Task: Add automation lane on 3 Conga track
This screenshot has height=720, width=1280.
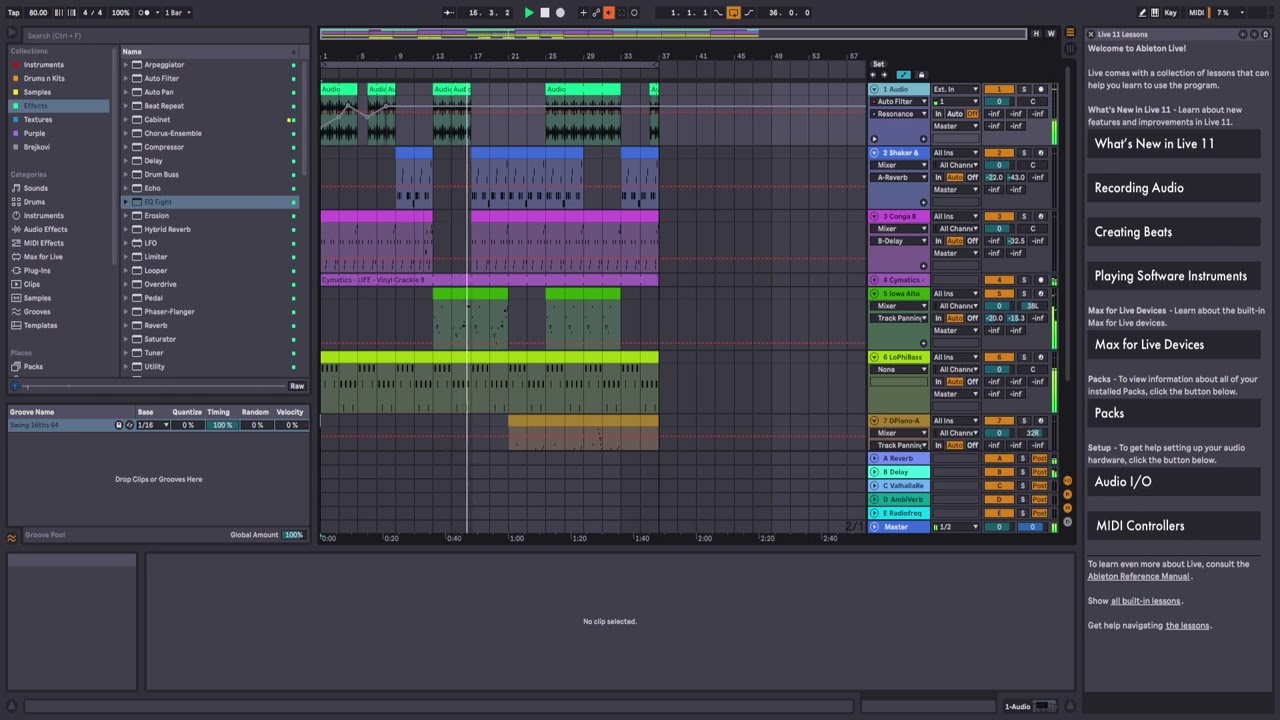Action: 924,266
